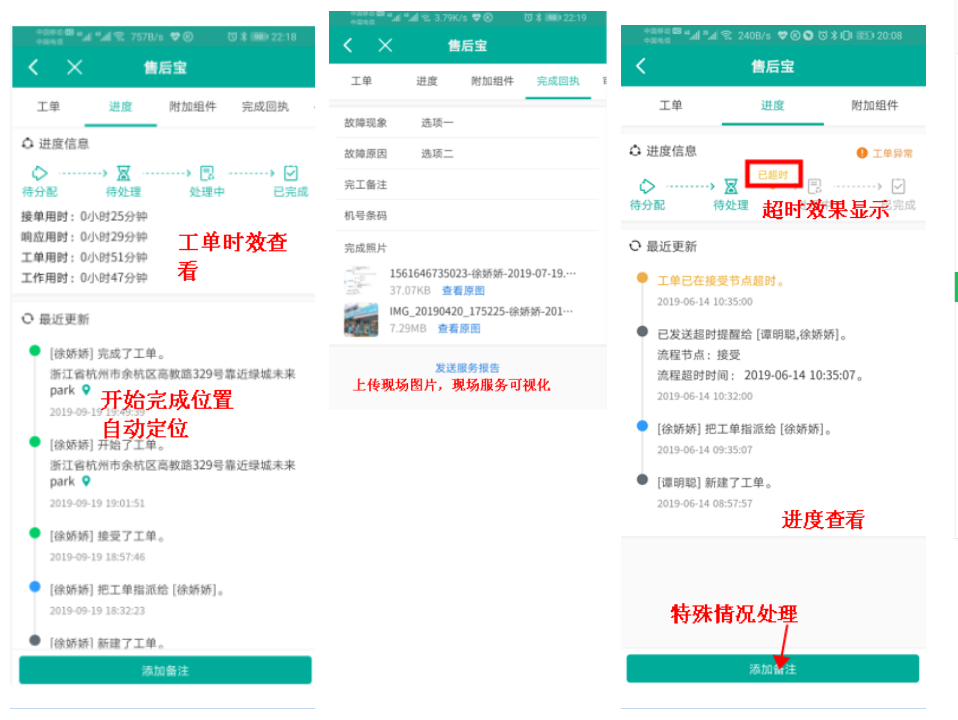Click the 发送服务报告 link
The image size is (958, 720).
(467, 367)
